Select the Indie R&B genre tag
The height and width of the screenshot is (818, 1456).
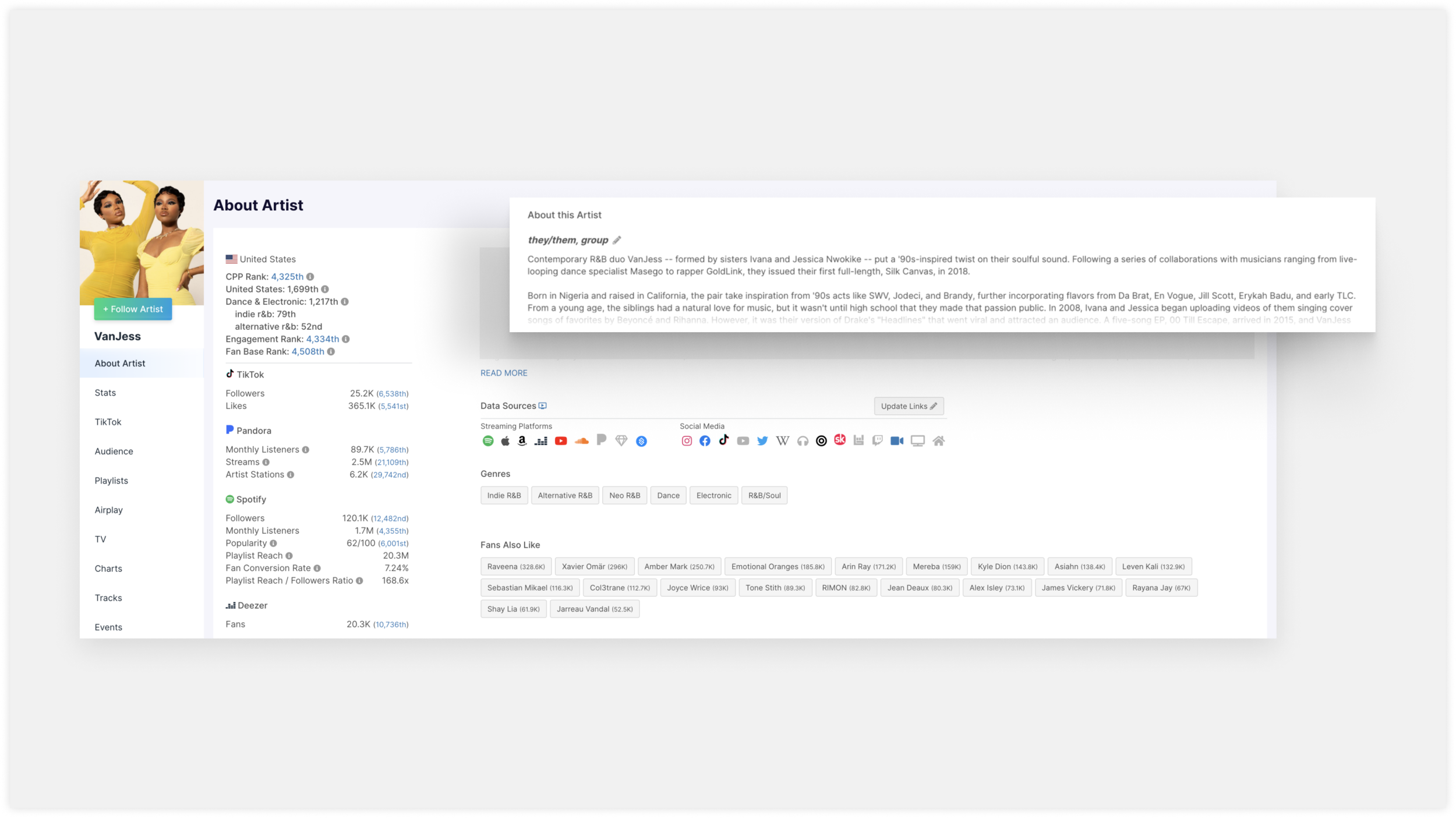click(504, 495)
